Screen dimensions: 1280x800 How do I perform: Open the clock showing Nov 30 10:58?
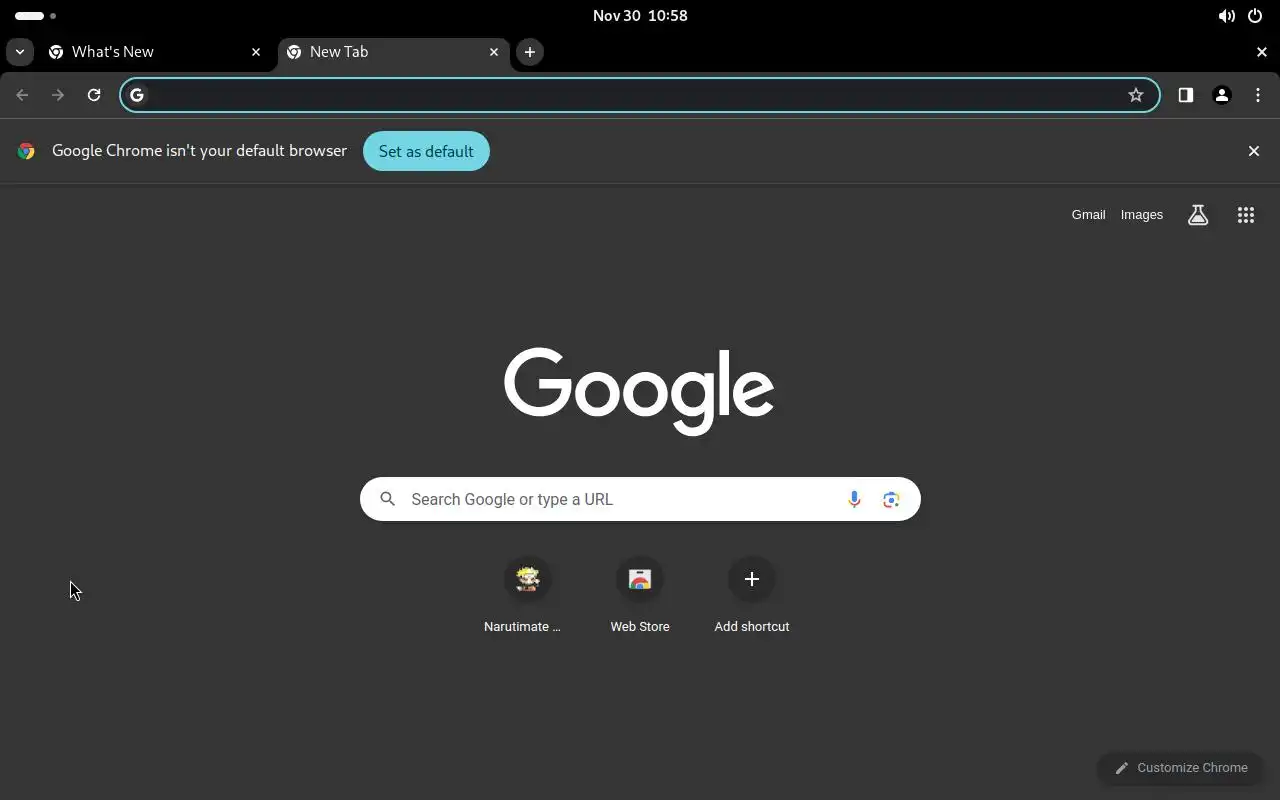click(640, 16)
